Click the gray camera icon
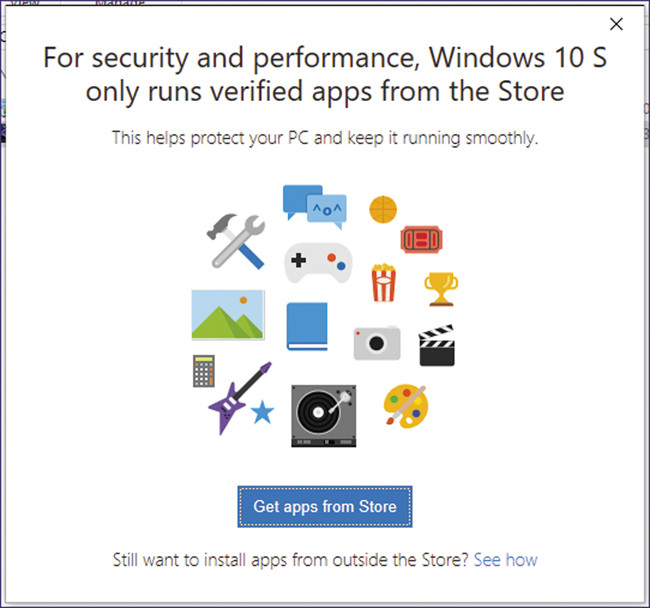The height and width of the screenshot is (608, 650). (x=376, y=343)
